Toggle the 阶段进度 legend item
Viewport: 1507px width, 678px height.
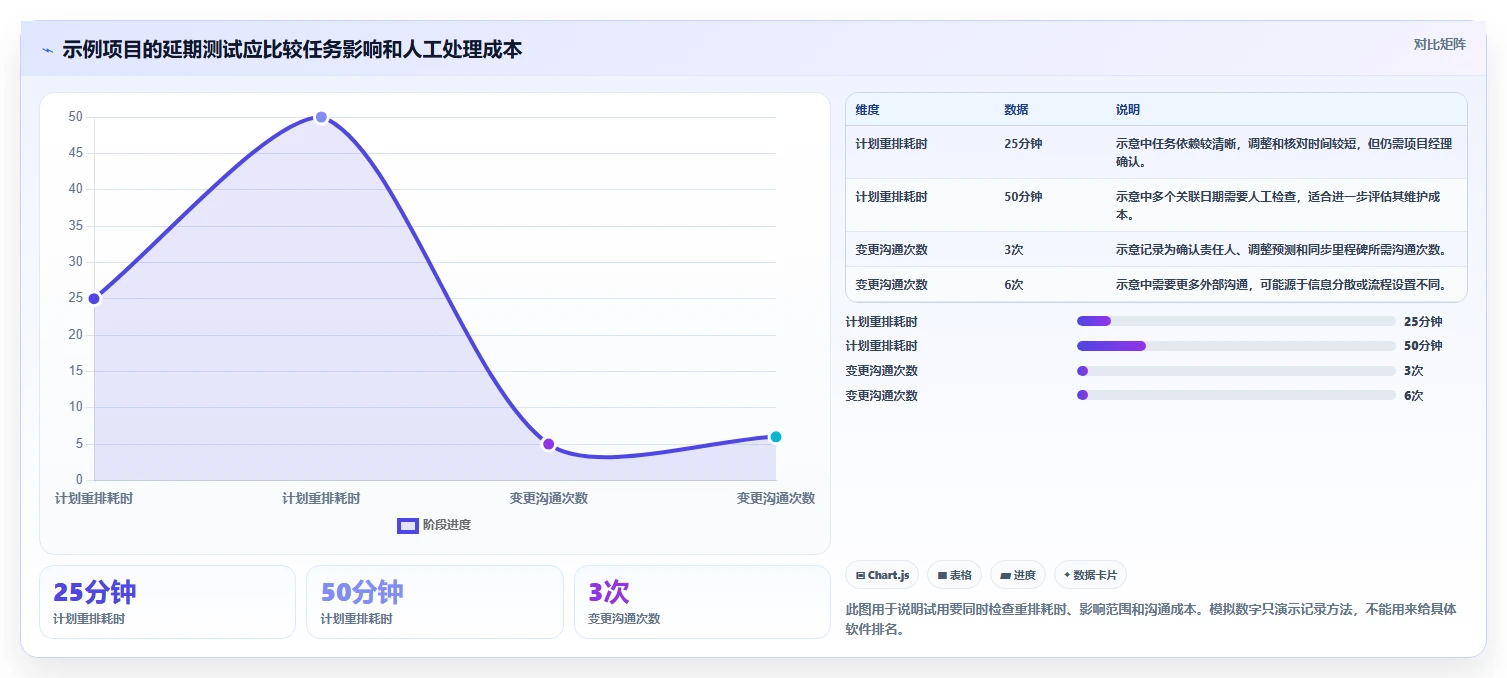(434, 525)
